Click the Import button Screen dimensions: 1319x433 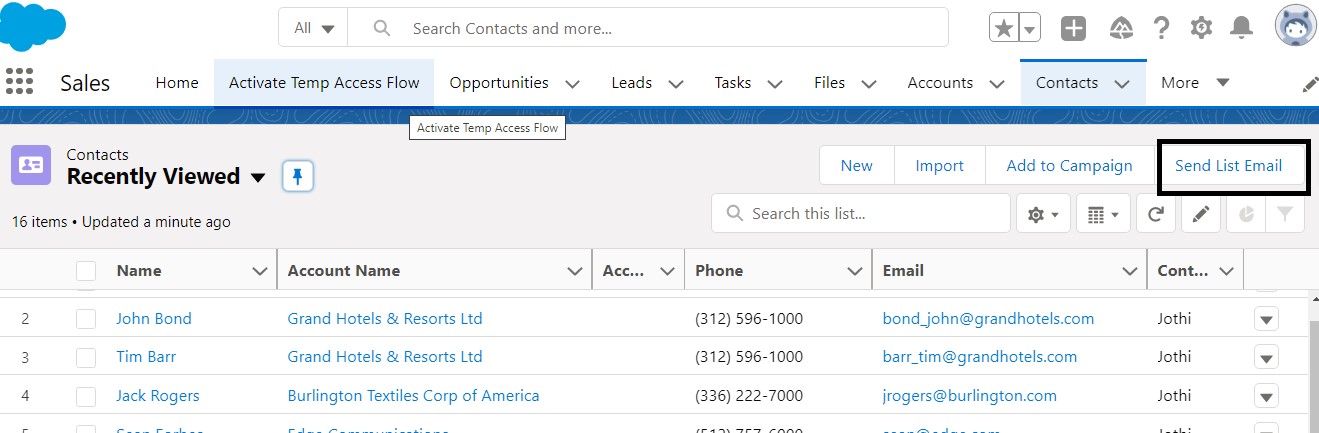click(940, 166)
